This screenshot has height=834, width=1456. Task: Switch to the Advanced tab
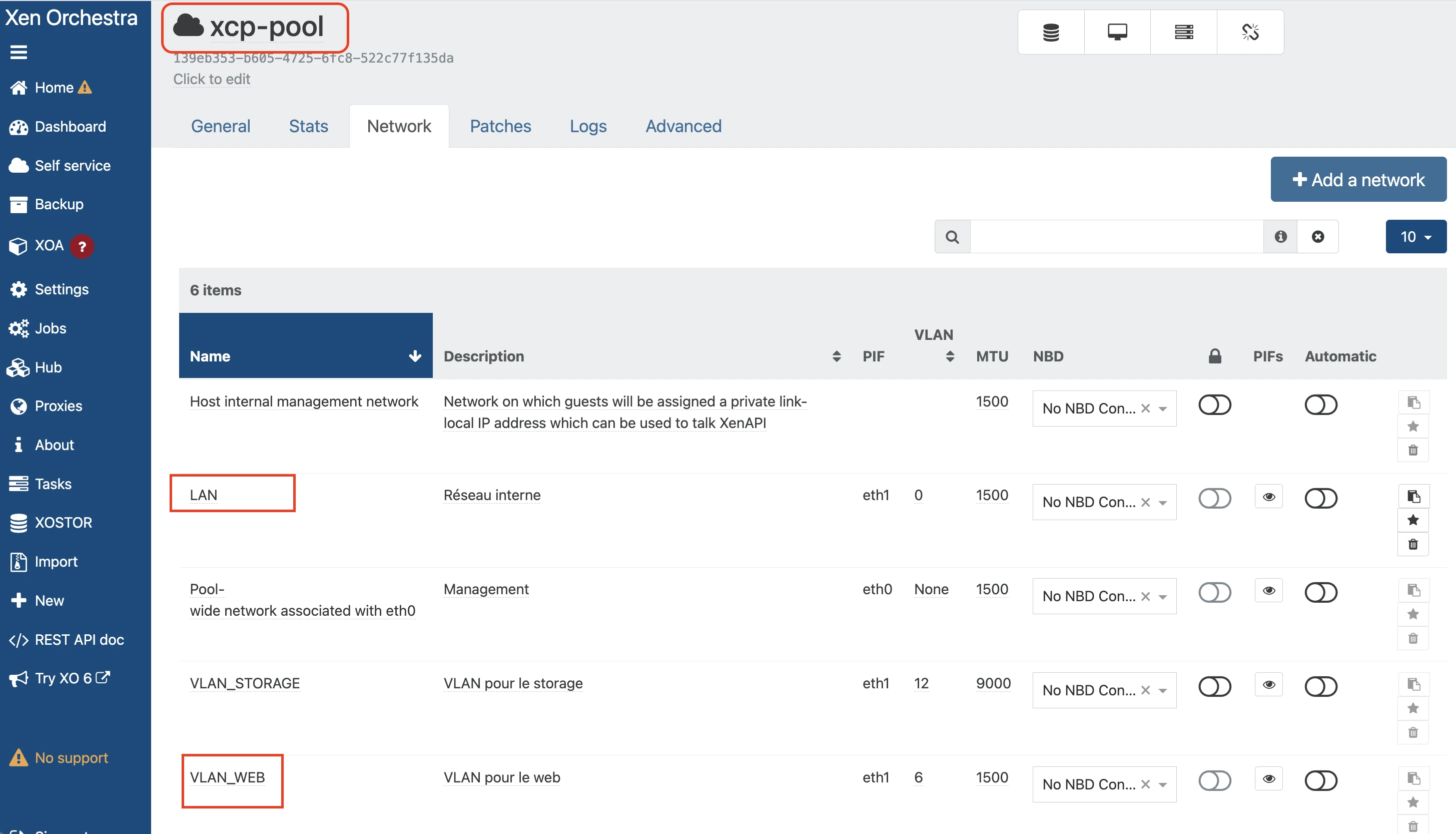click(683, 126)
